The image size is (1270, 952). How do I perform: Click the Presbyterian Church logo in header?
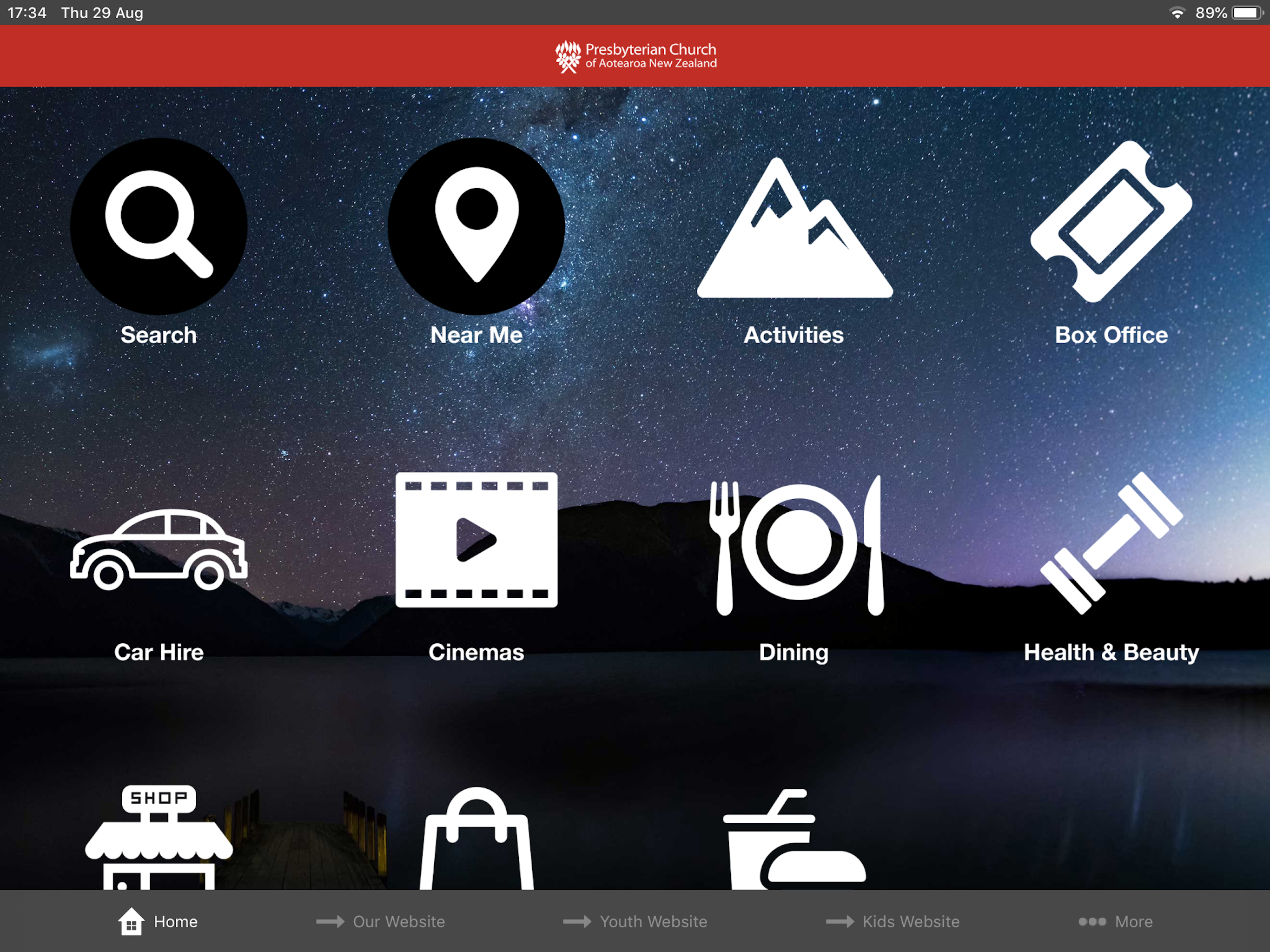pos(635,56)
